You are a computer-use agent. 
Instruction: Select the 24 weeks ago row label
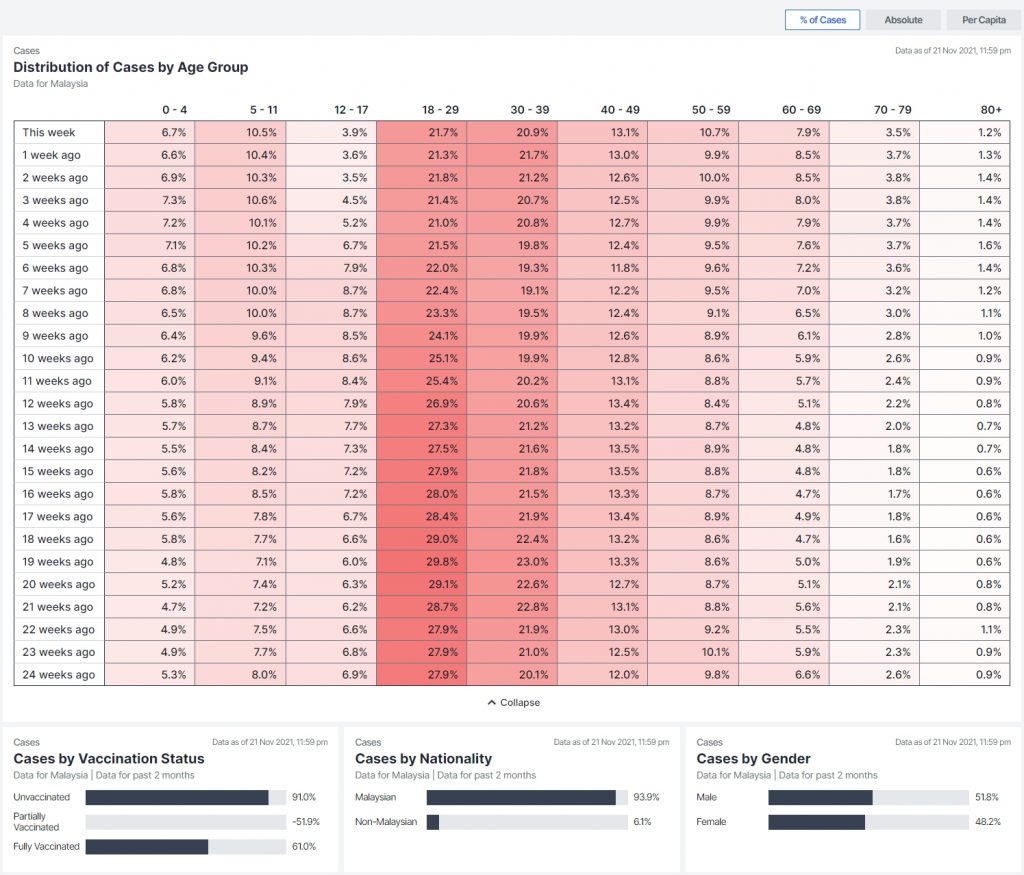click(58, 675)
